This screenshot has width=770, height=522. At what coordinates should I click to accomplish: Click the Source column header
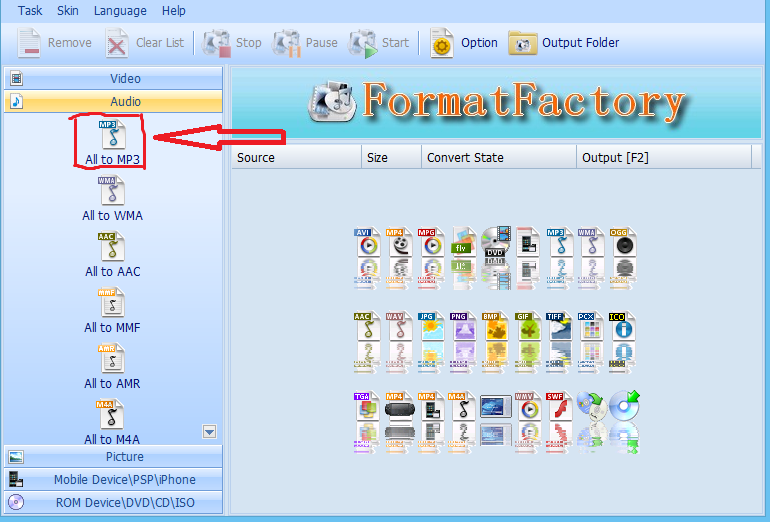297,157
